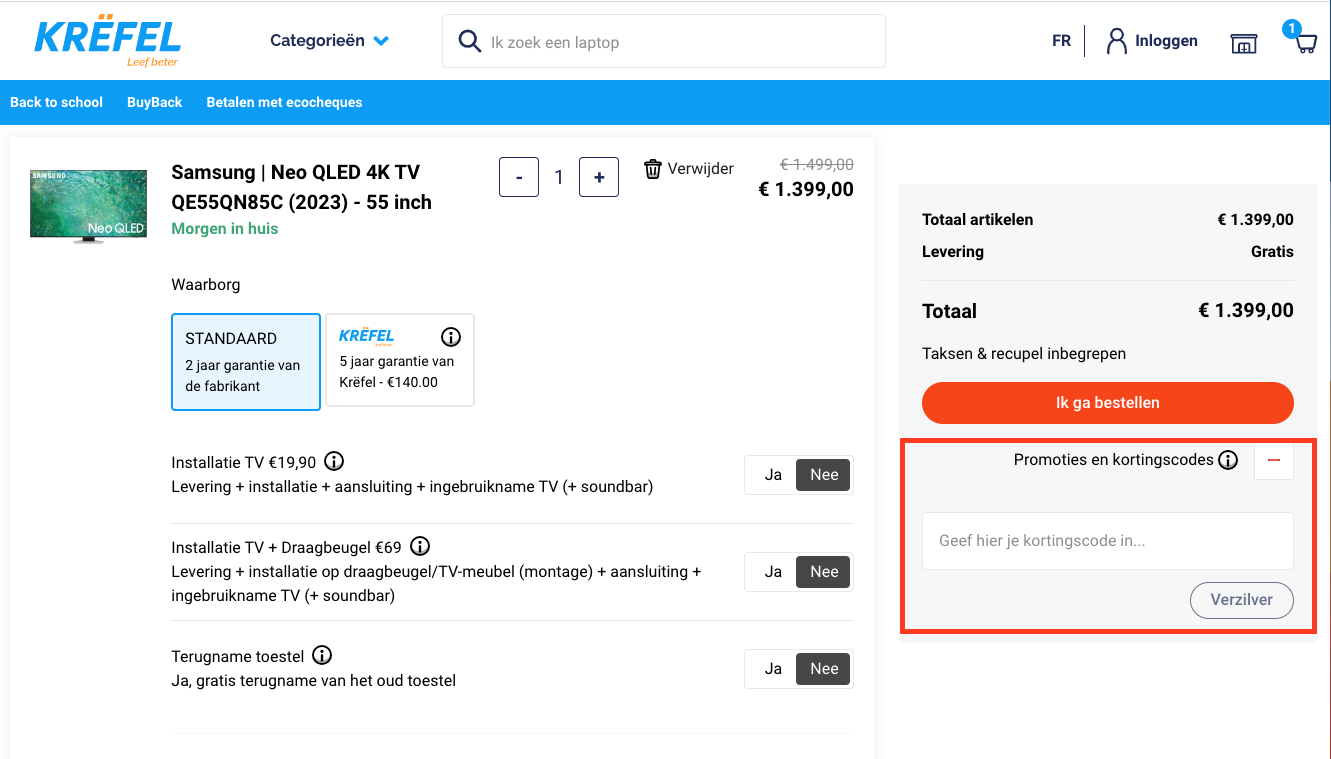Click the Inloggen link
Screen dimensions: 1331x759
point(1166,41)
